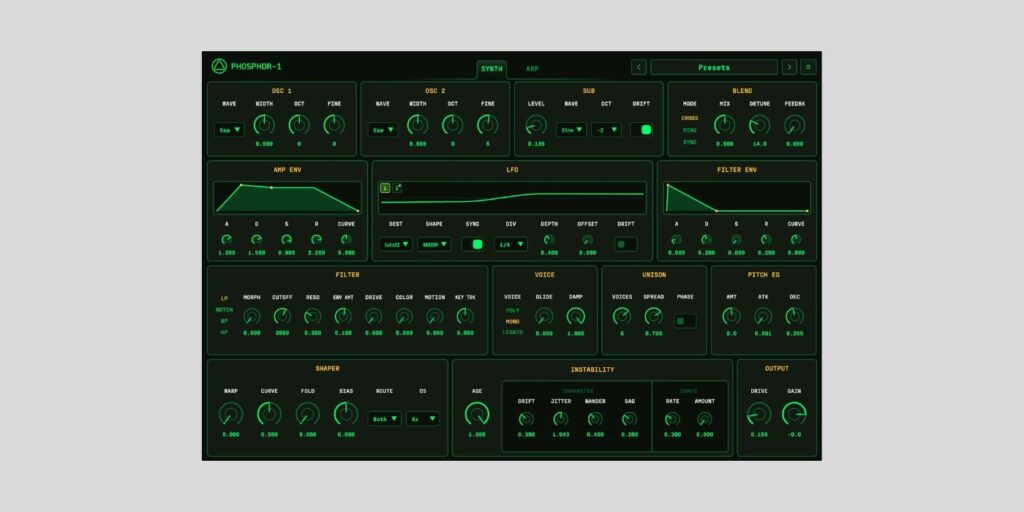The width and height of the screenshot is (1024, 512).
Task: Click the Amp Env CURVE knob
Action: pos(346,240)
